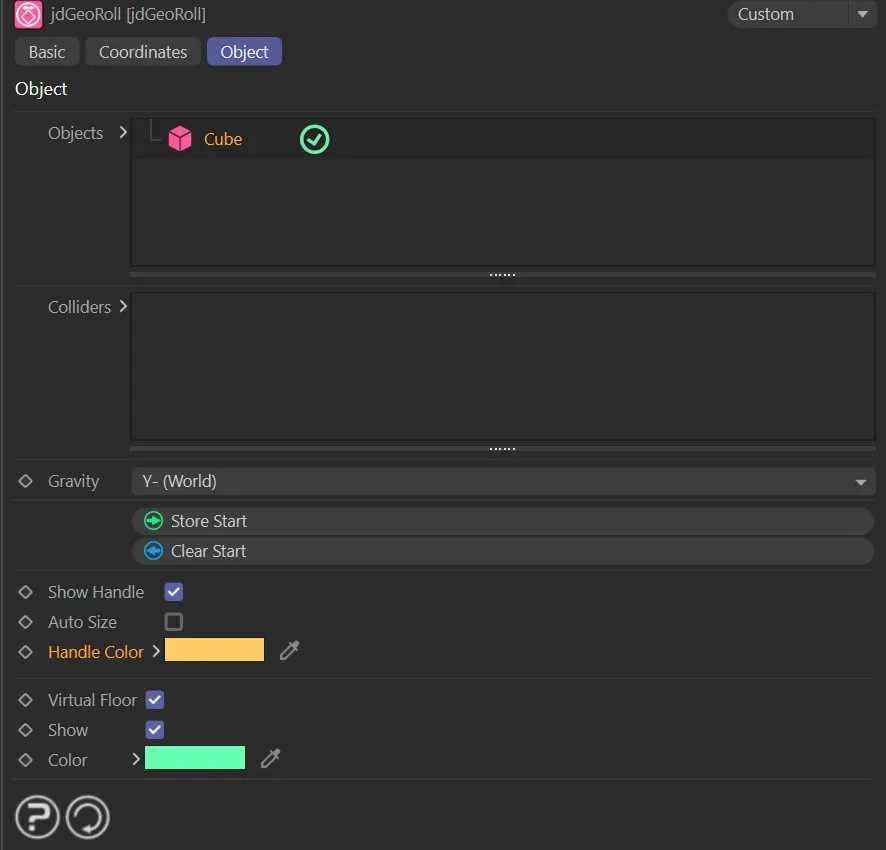Screen dimensions: 886x850
Task: Click the orange Handle Color swatch
Action: [x=214, y=651]
